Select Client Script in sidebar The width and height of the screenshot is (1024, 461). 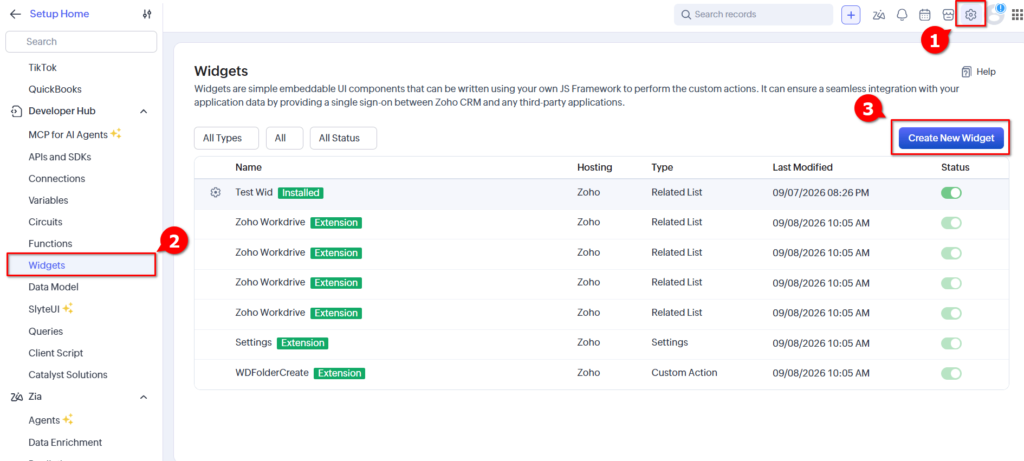pyautogui.click(x=56, y=353)
